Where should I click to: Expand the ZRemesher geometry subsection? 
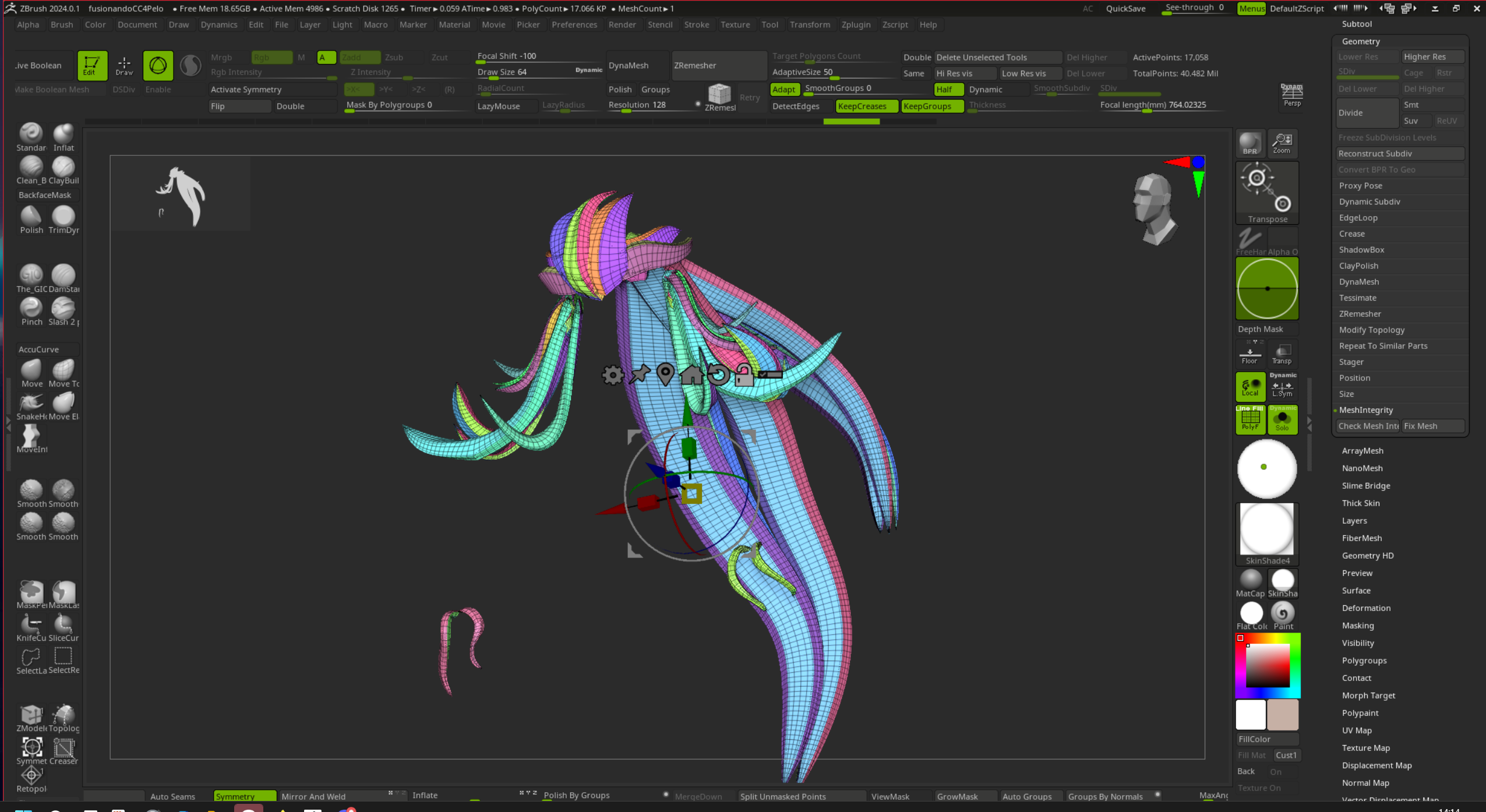[x=1360, y=313]
